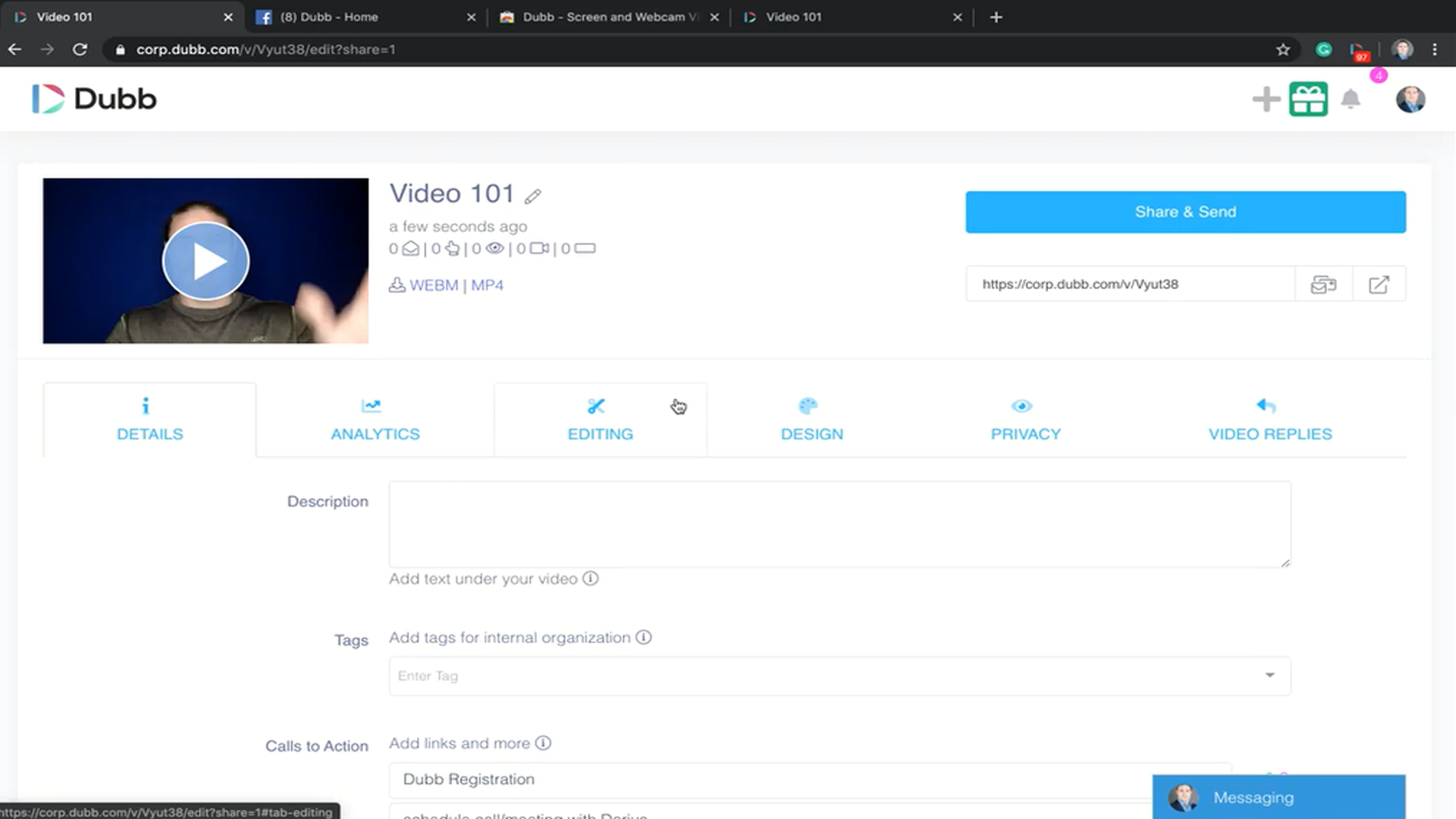Image resolution: width=1456 pixels, height=819 pixels.
Task: Switch to the Privacy tab
Action: (1025, 420)
